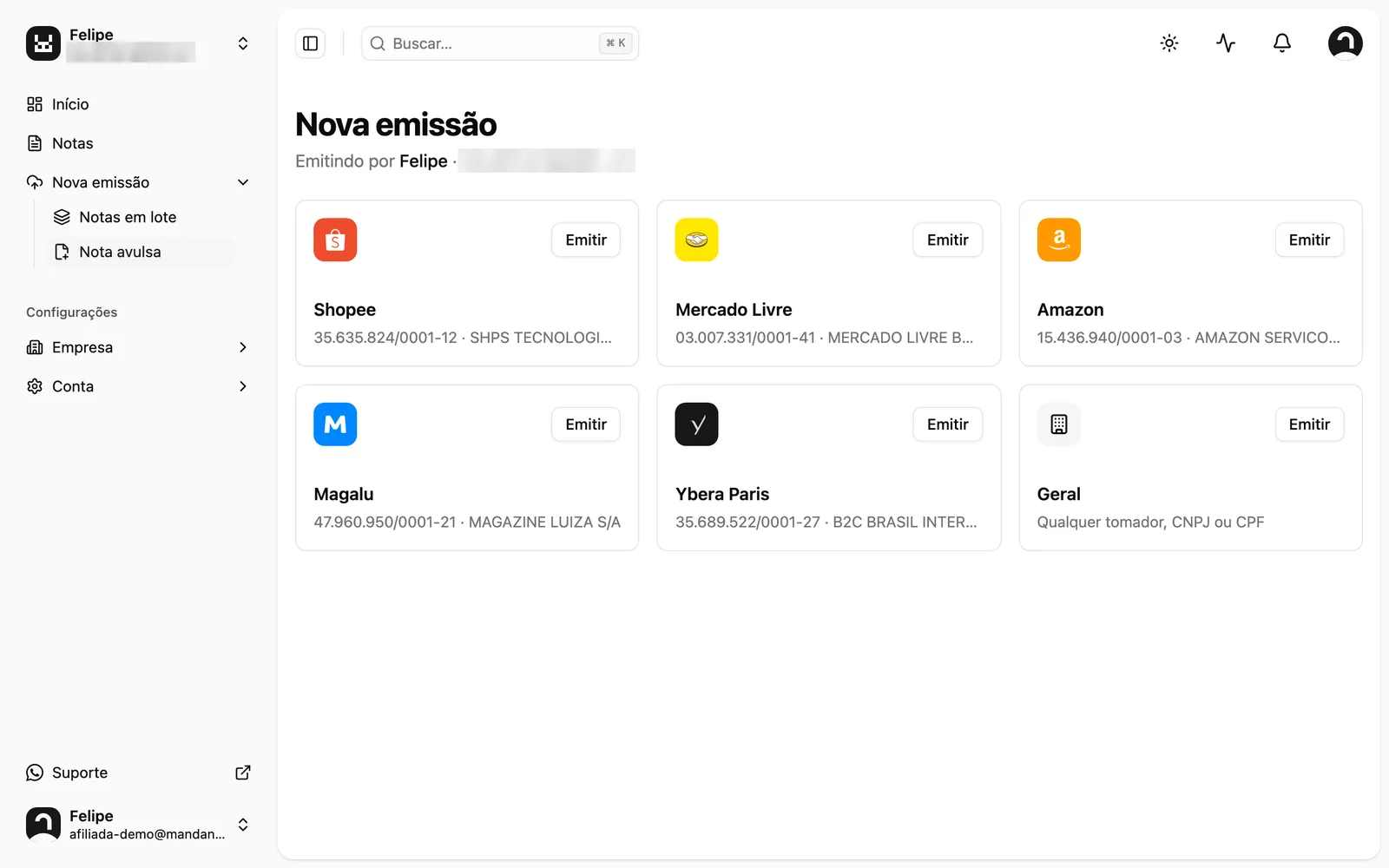Screen dimensions: 1389x868
Task: Open notifications bell icon
Action: pos(1282,43)
